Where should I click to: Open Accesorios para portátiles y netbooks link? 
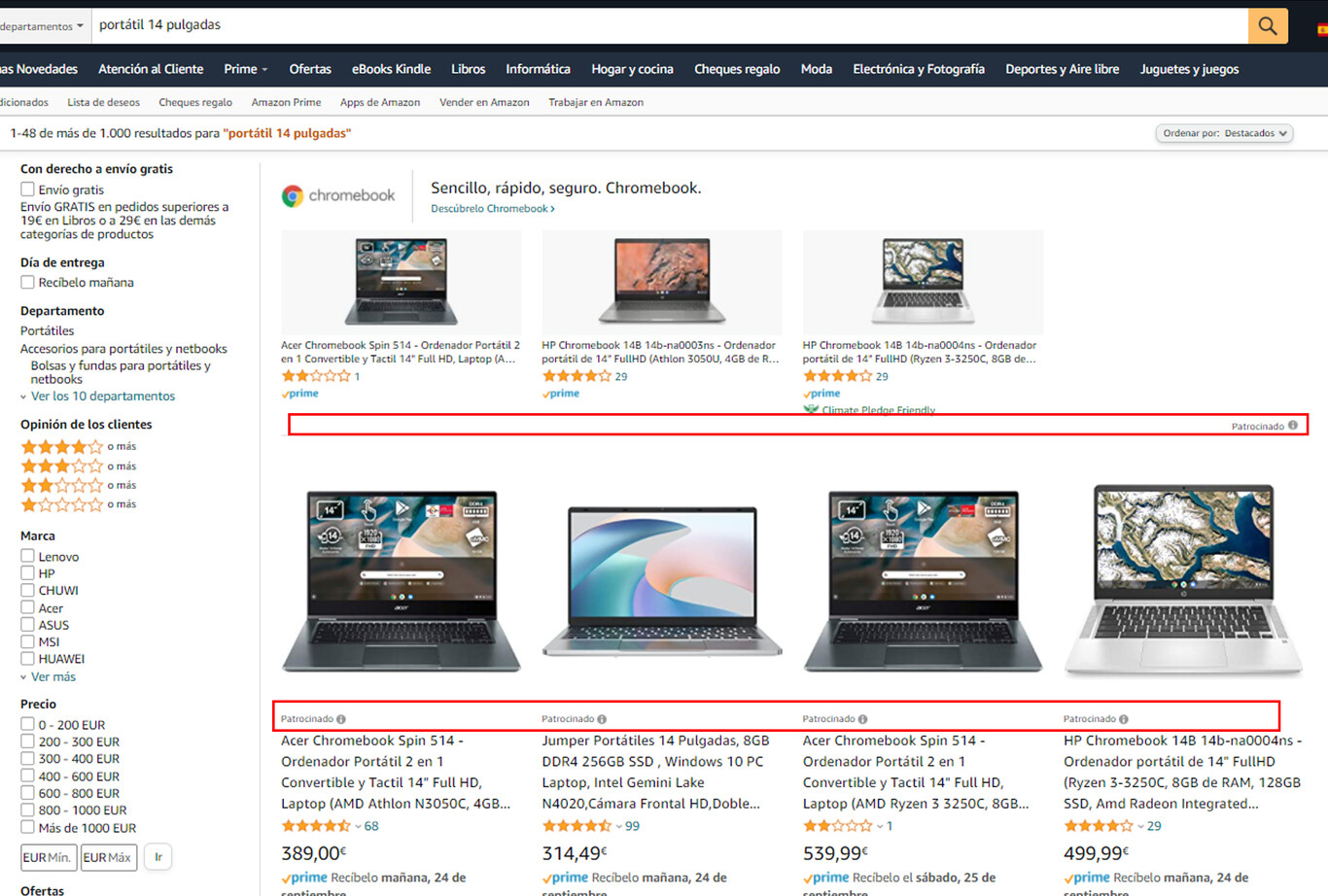123,349
